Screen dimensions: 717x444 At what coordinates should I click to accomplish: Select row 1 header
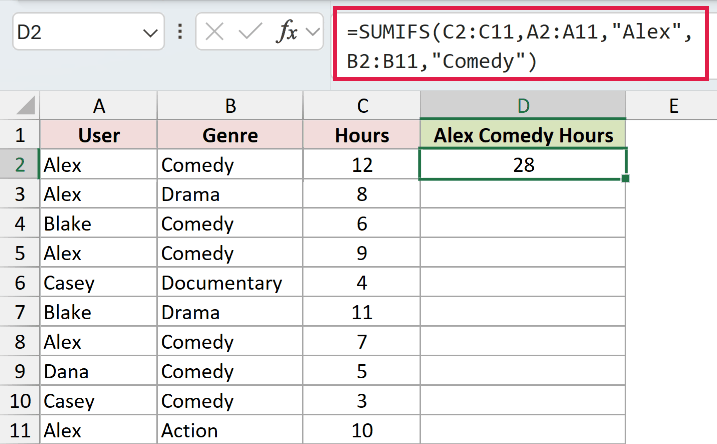pyautogui.click(x=20, y=135)
